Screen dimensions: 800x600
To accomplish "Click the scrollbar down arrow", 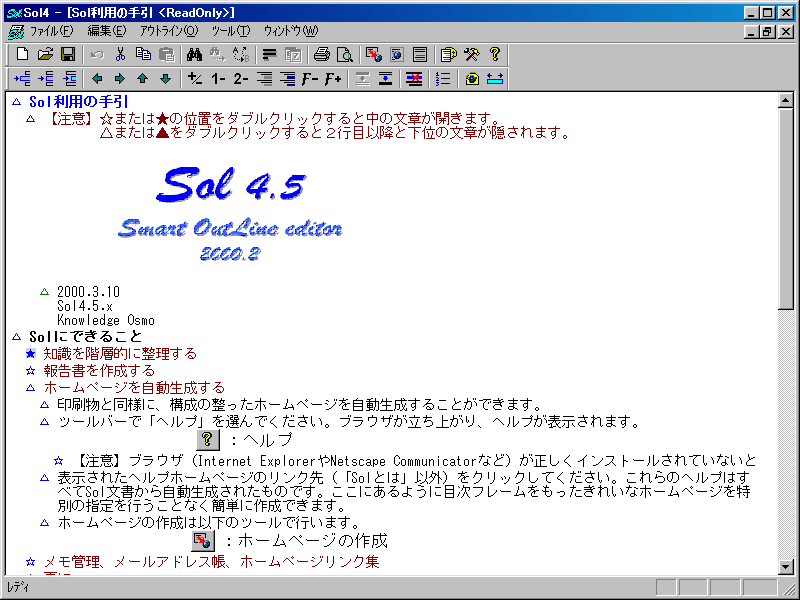I will [x=786, y=567].
